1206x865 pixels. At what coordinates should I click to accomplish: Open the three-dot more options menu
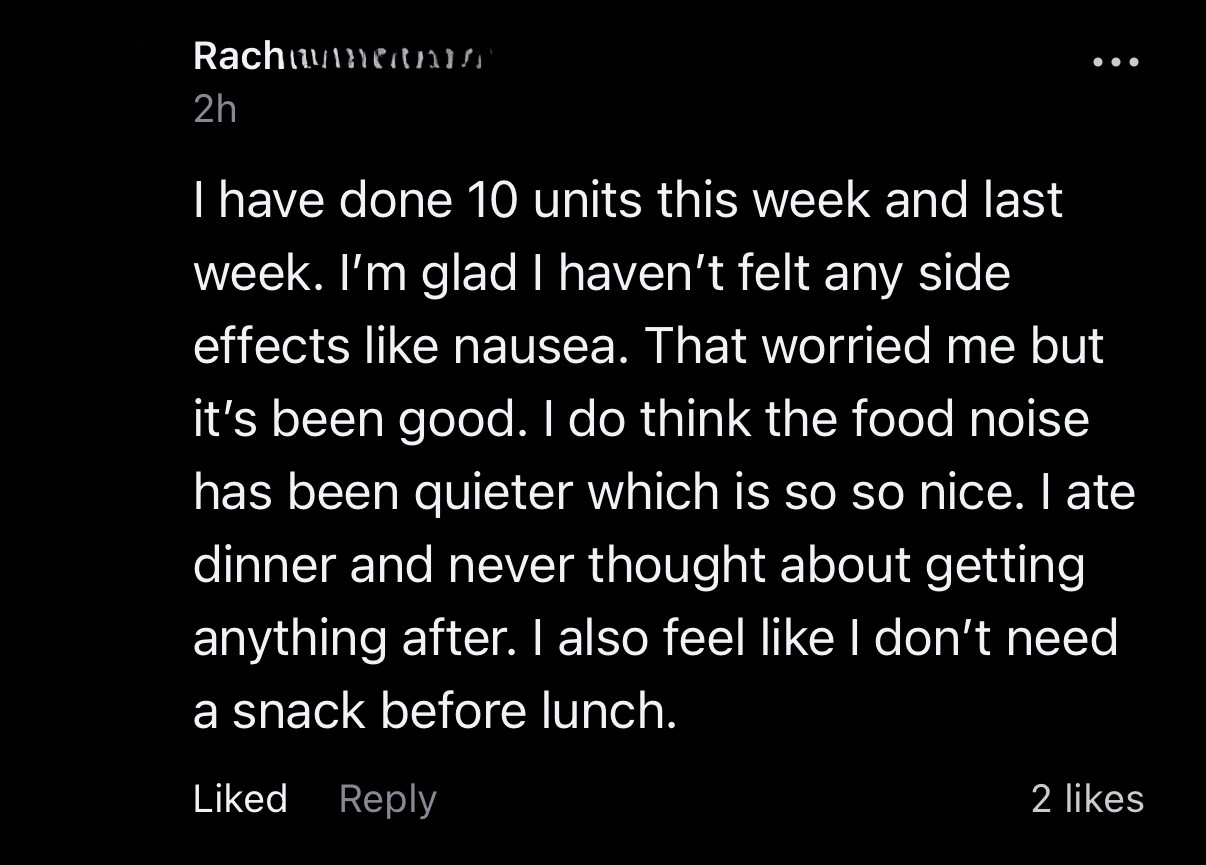1115,62
